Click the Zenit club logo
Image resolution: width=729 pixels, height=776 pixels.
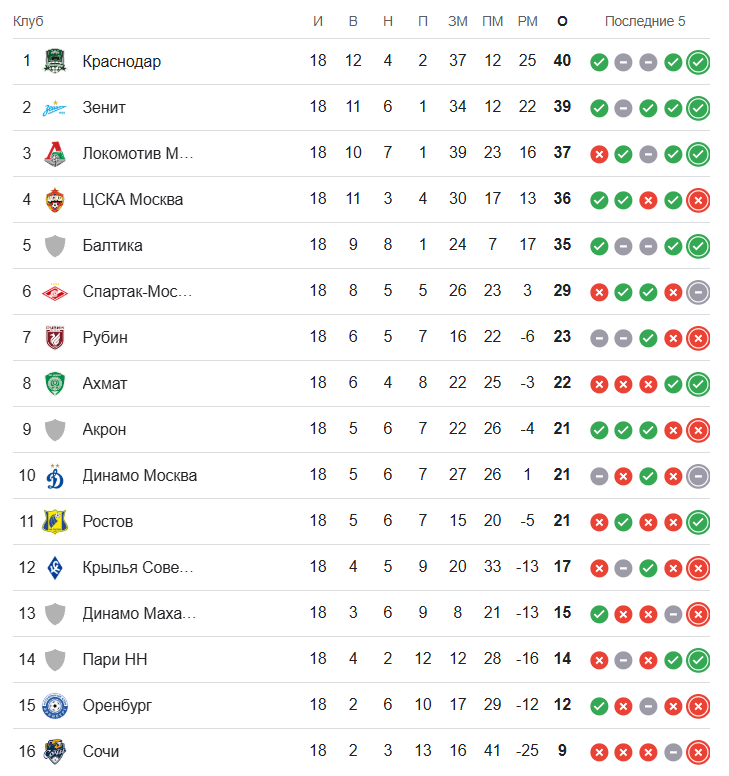pos(55,107)
